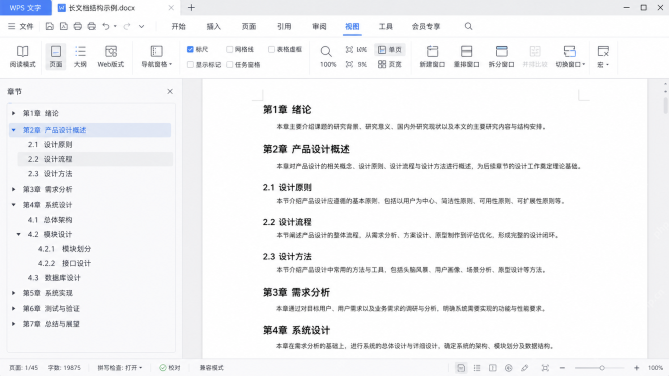Expand 第5章 系统实现 node
This screenshot has height=376, width=669.
pyautogui.click(x=14, y=293)
